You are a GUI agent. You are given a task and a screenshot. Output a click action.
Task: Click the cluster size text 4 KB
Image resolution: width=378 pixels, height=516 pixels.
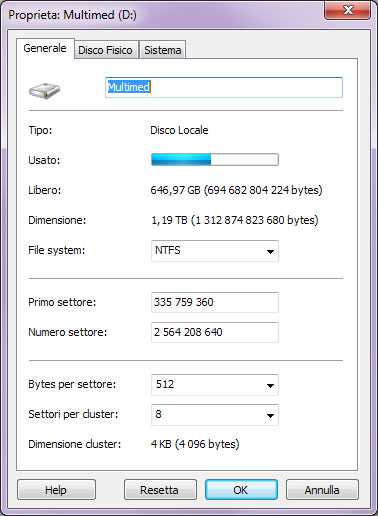click(195, 444)
